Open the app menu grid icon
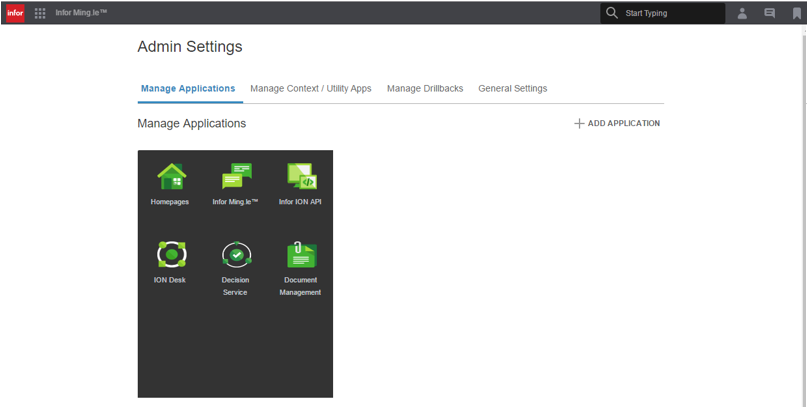The height and width of the screenshot is (407, 807). (40, 13)
